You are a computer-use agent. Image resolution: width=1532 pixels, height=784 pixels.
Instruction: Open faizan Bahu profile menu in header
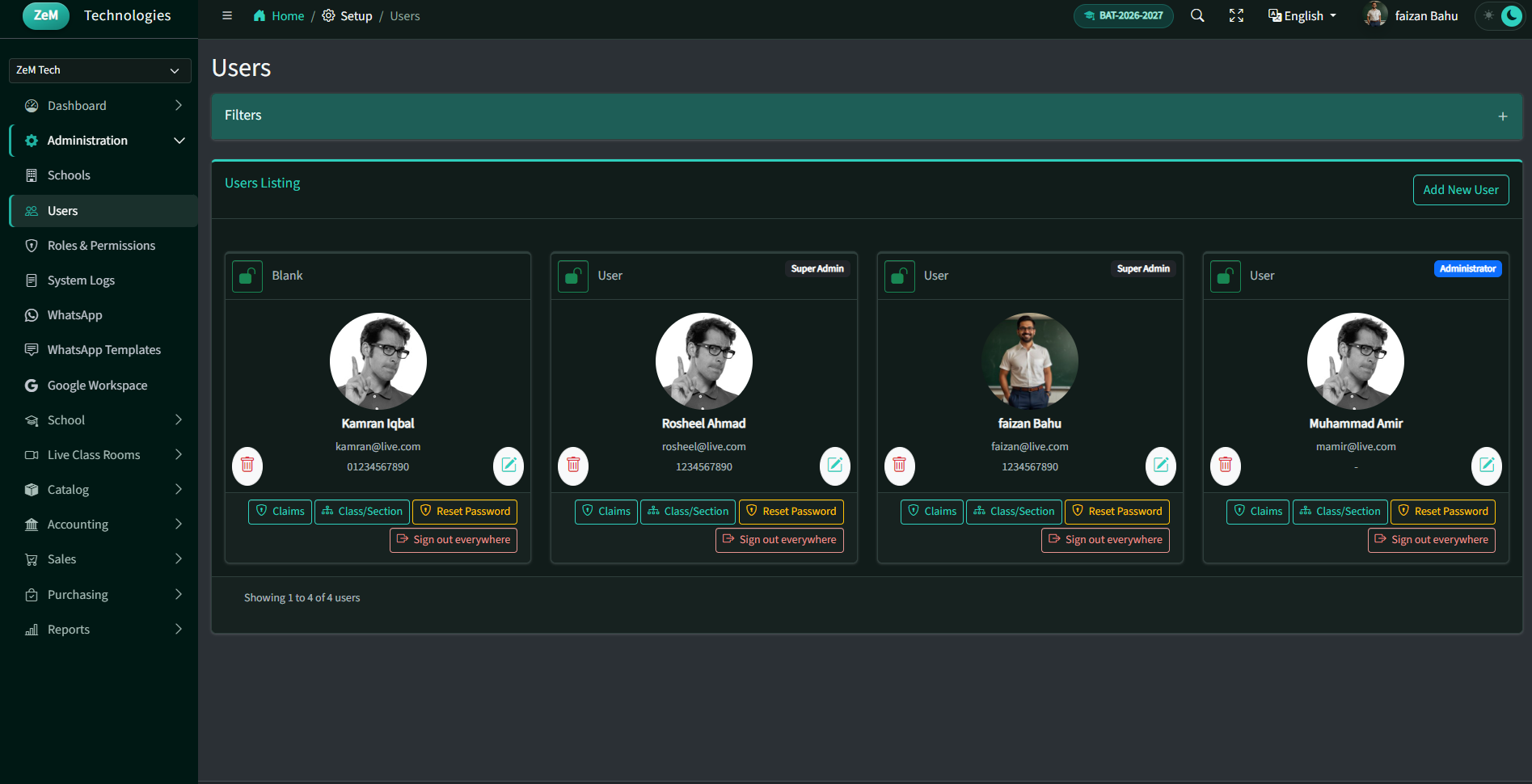1412,15
